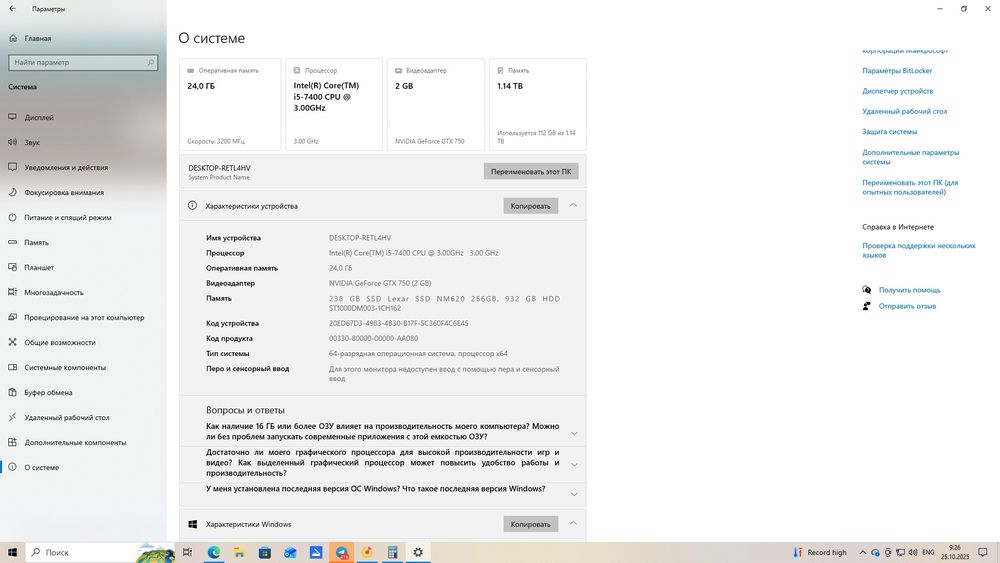Open Многозадачность settings
The height and width of the screenshot is (563, 1000).
tap(83, 292)
